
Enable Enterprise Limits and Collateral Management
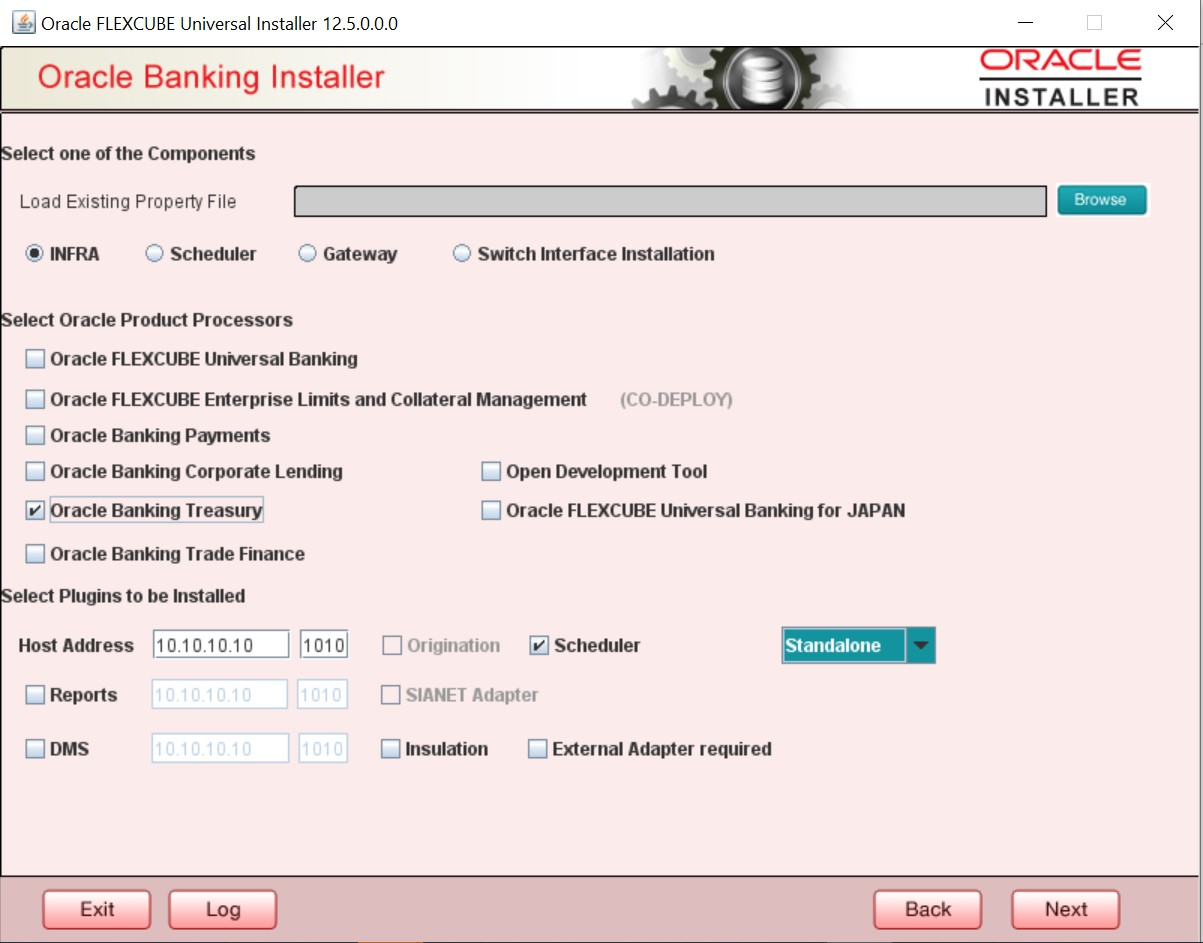[x=35, y=400]
